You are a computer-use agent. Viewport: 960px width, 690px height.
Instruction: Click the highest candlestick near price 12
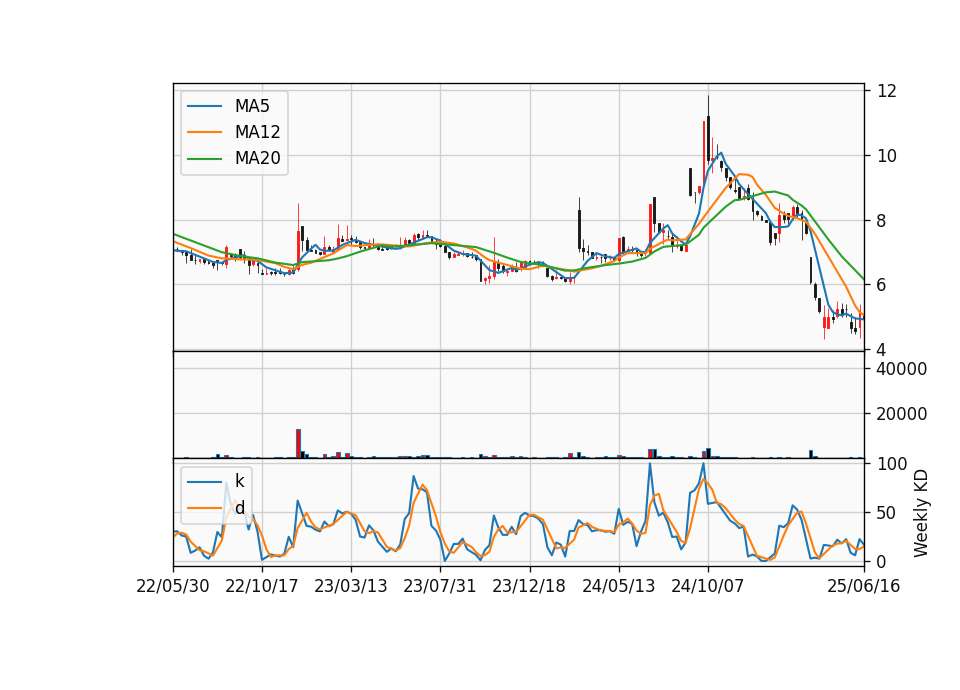point(708,130)
